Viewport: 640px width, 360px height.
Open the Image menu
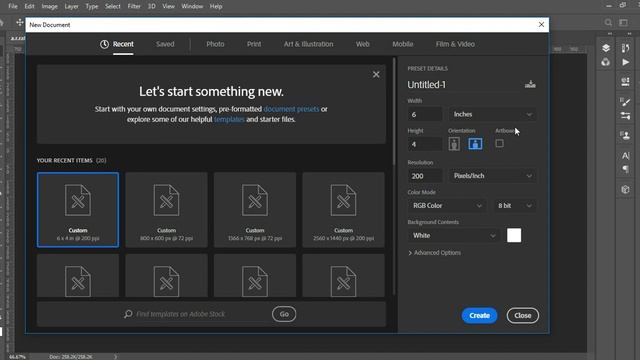49,6
